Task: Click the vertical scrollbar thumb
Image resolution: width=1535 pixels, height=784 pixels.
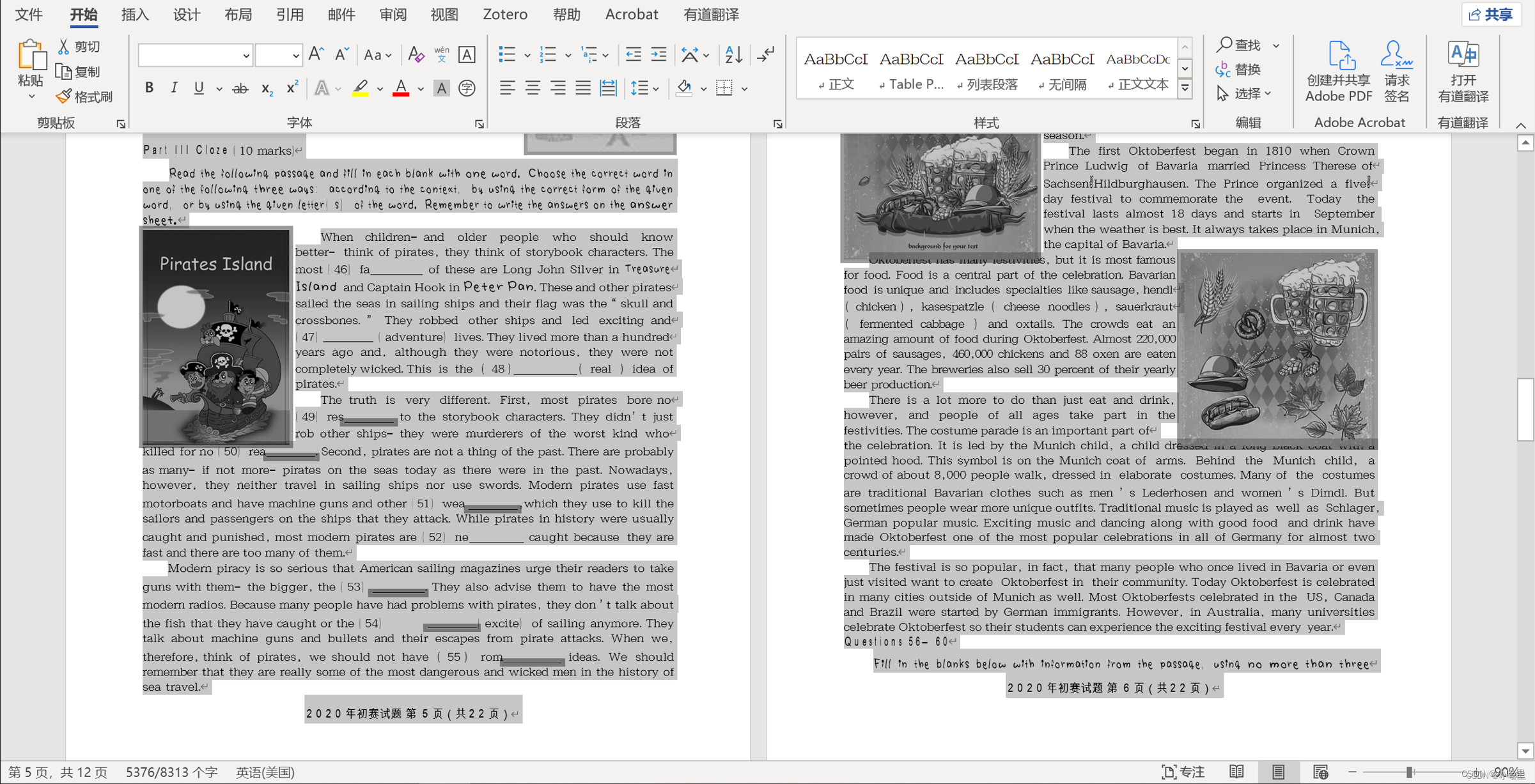Action: [x=1525, y=410]
